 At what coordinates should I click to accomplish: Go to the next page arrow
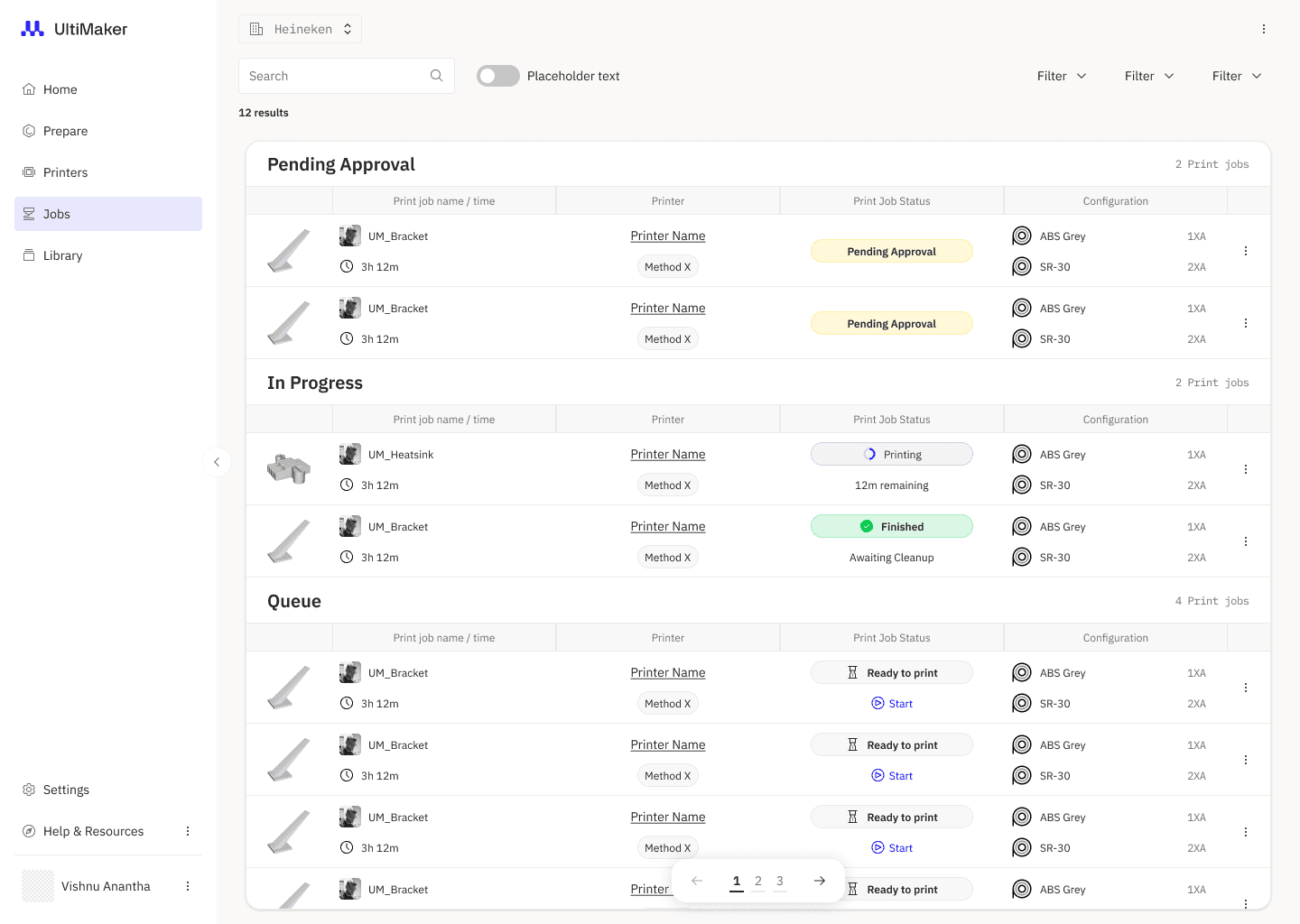820,881
